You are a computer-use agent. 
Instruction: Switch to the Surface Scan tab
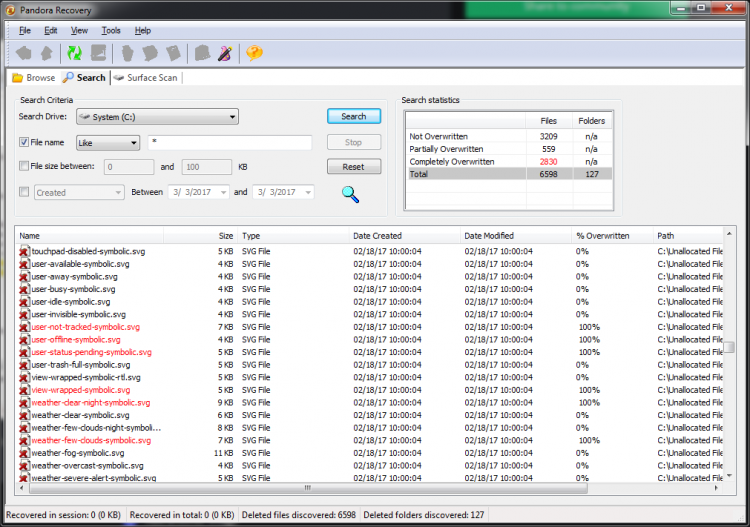pyautogui.click(x=146, y=77)
